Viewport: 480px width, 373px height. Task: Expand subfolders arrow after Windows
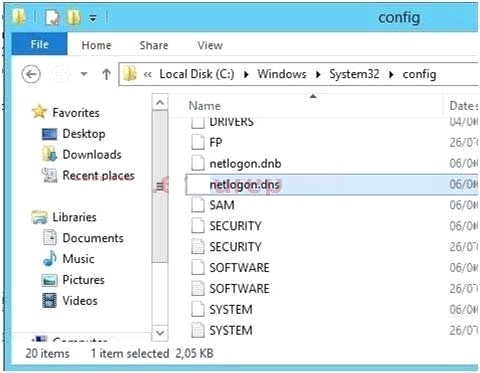pyautogui.click(x=318, y=74)
